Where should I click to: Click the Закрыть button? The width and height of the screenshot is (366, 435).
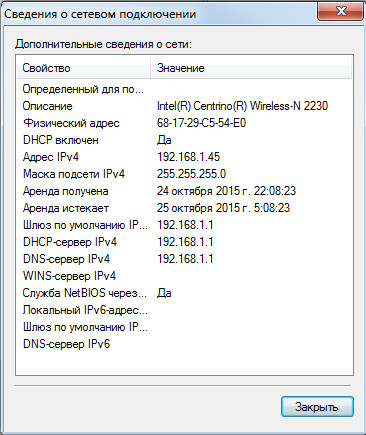[317, 406]
